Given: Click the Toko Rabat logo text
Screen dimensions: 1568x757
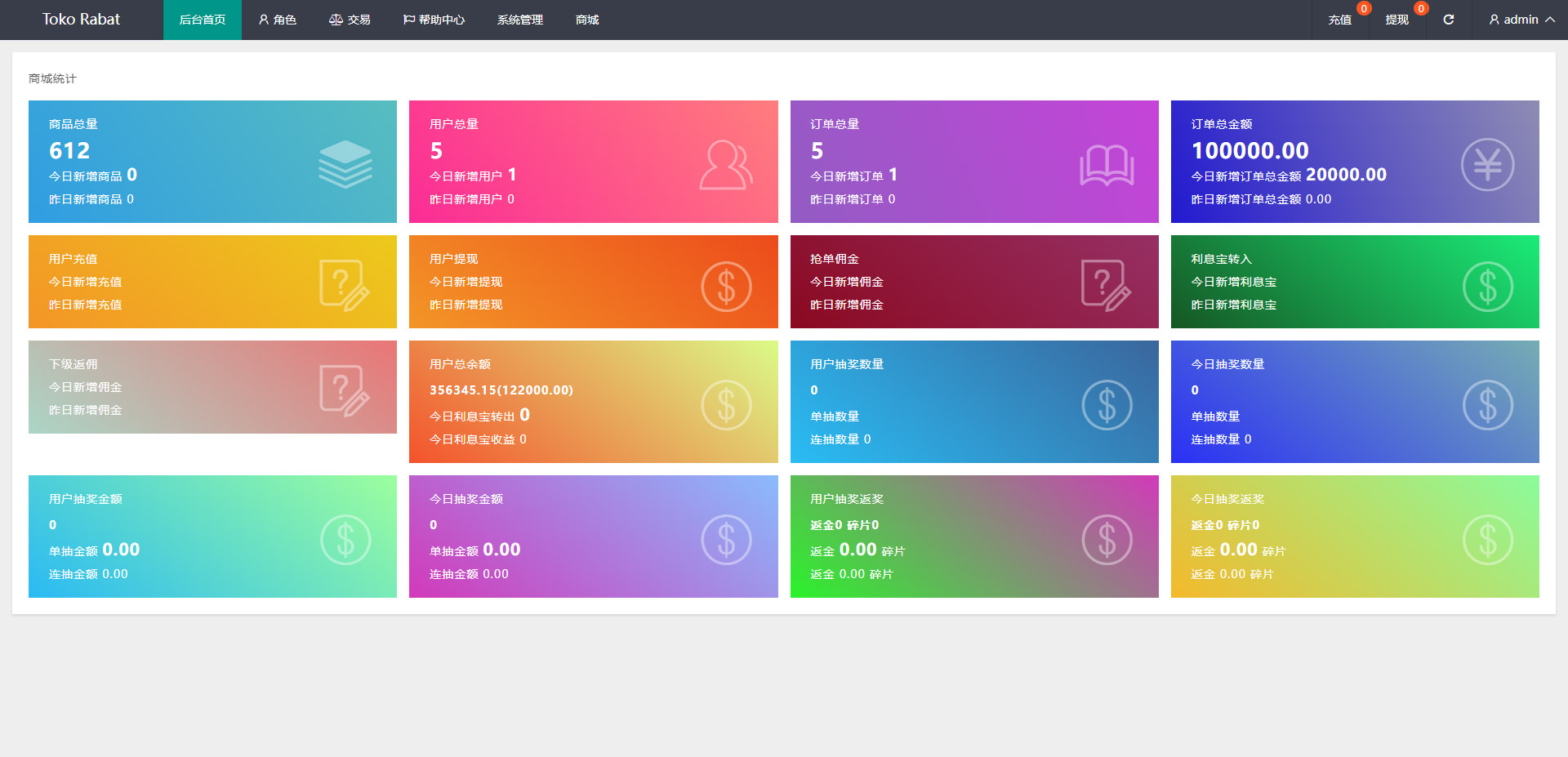Looking at the screenshot, I should point(81,20).
